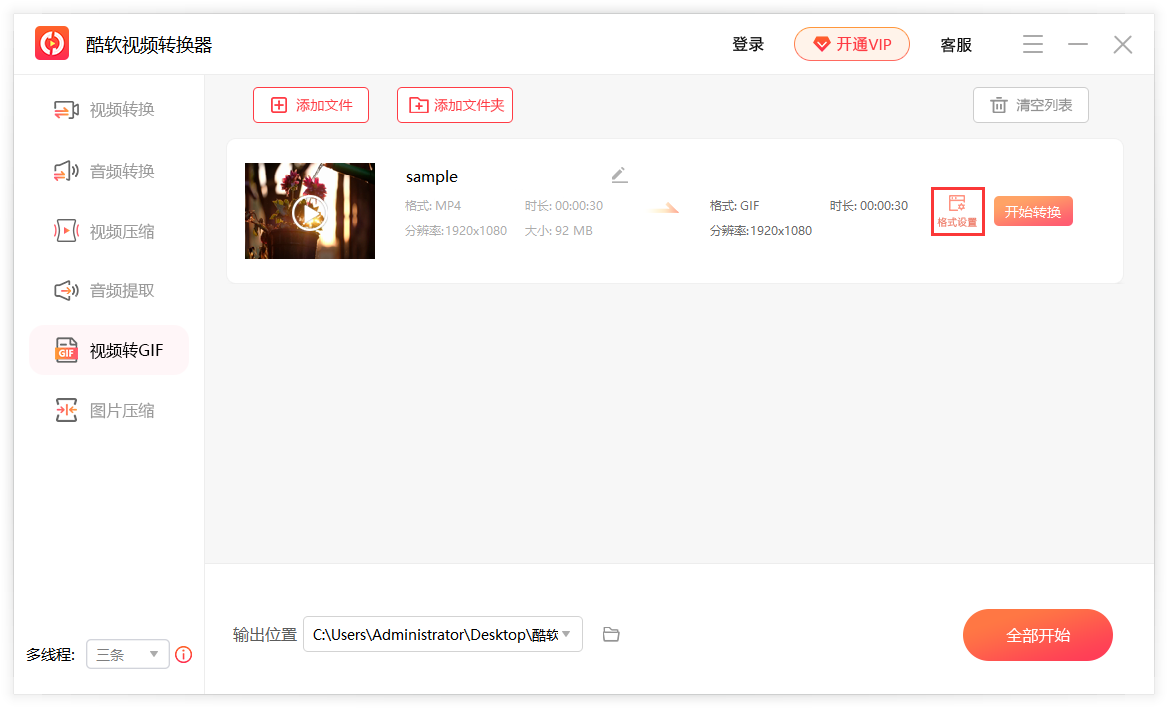Show multithread info icon

(183, 654)
